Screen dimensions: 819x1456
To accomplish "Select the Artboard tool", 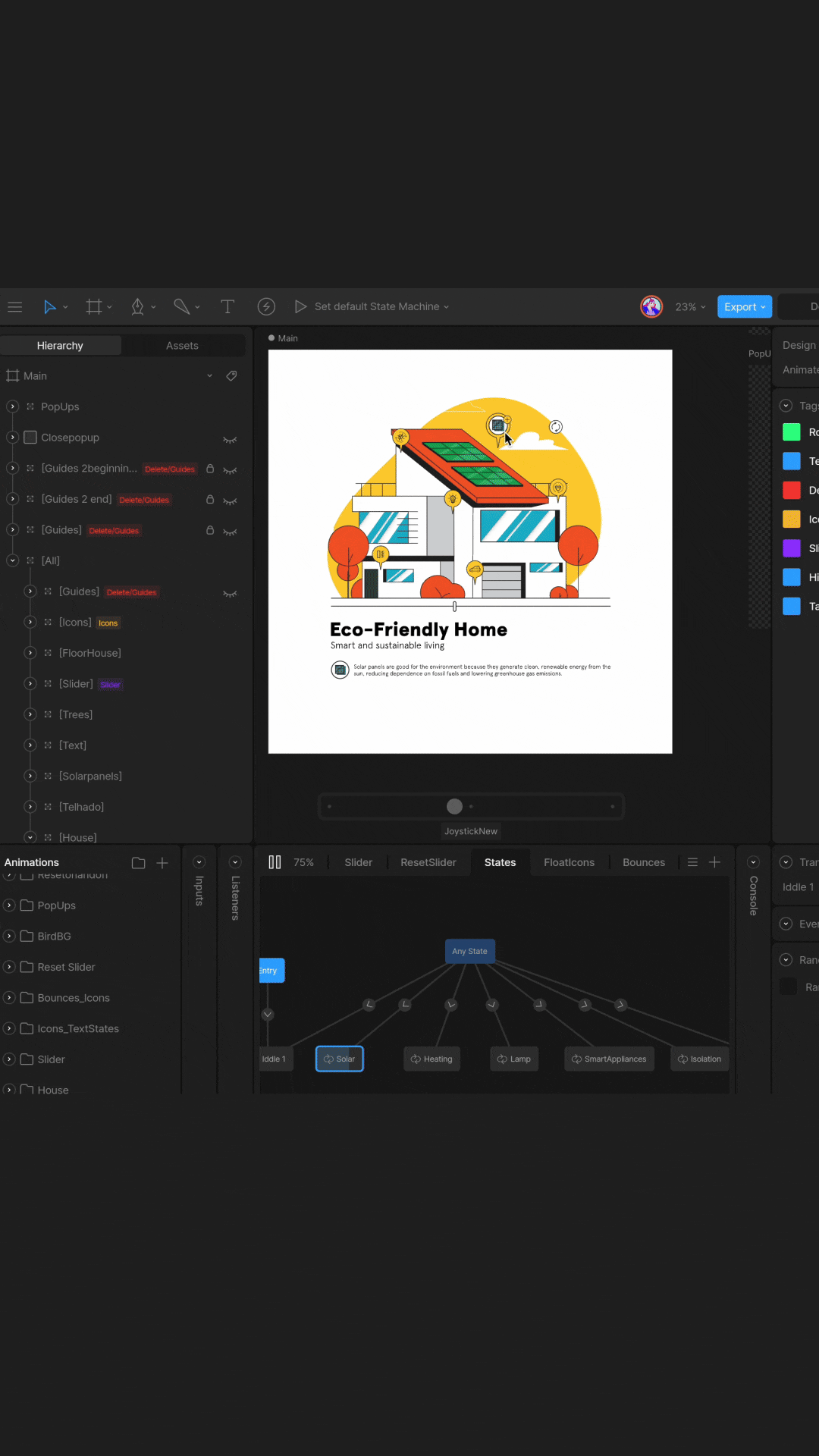I will 94,306.
